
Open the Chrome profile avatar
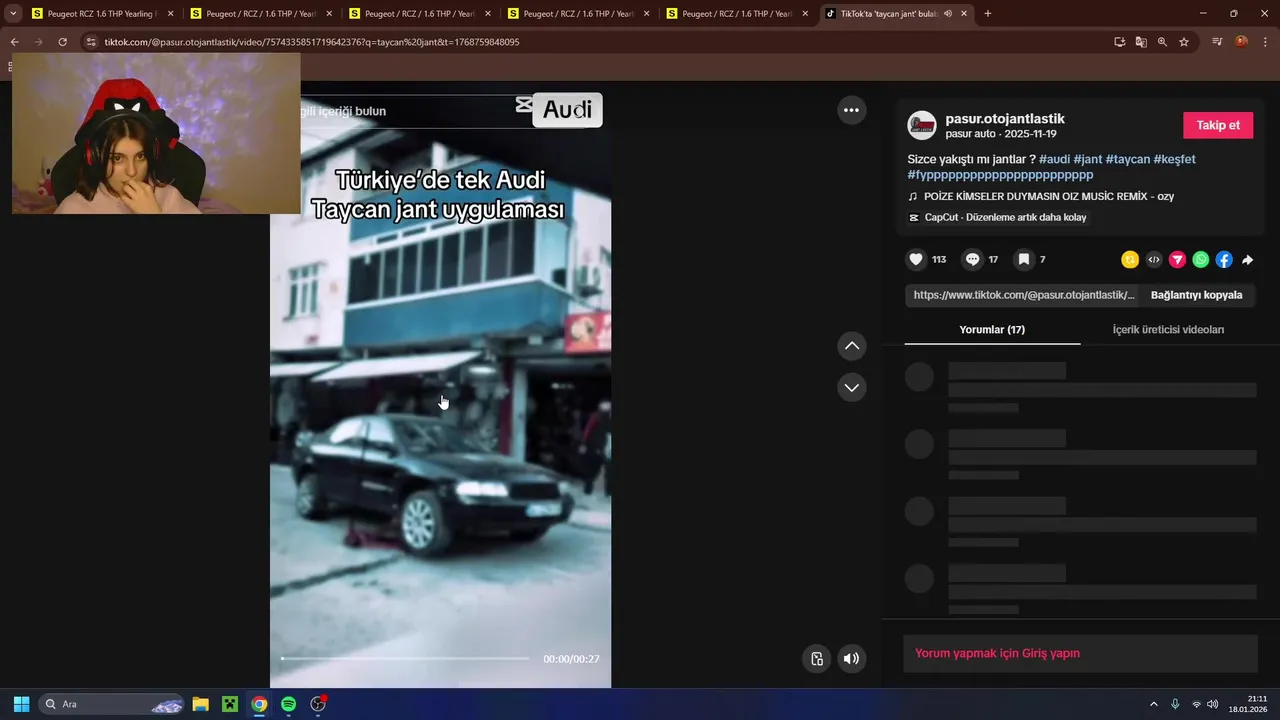click(x=1242, y=42)
